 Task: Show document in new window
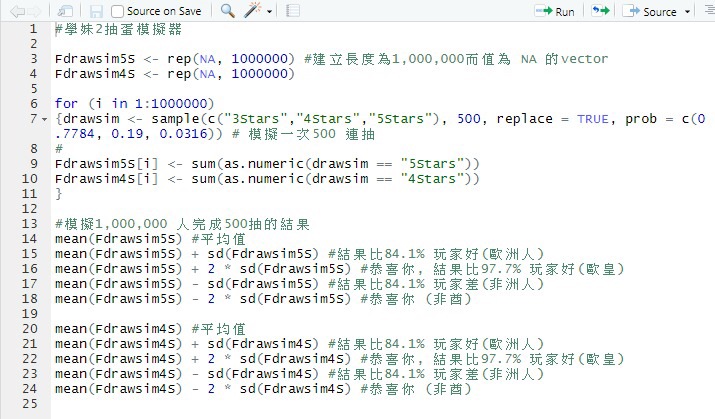tap(65, 11)
